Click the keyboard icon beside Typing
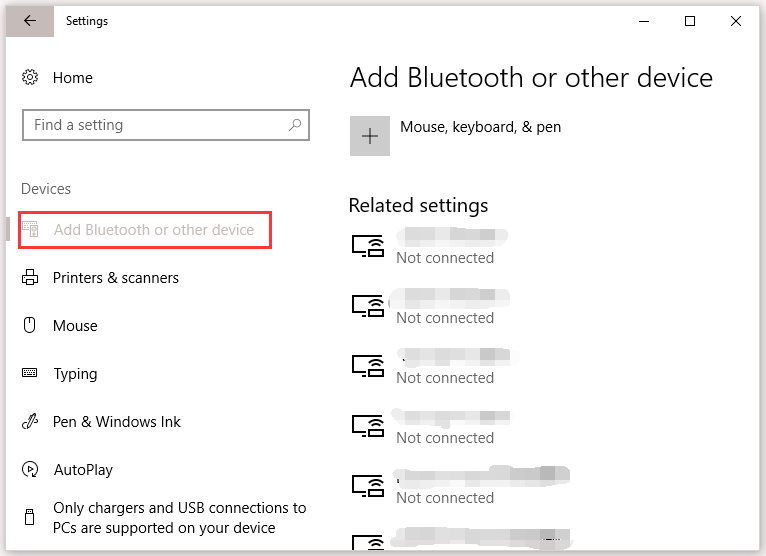Viewport: 766px width, 556px height. coord(29,373)
